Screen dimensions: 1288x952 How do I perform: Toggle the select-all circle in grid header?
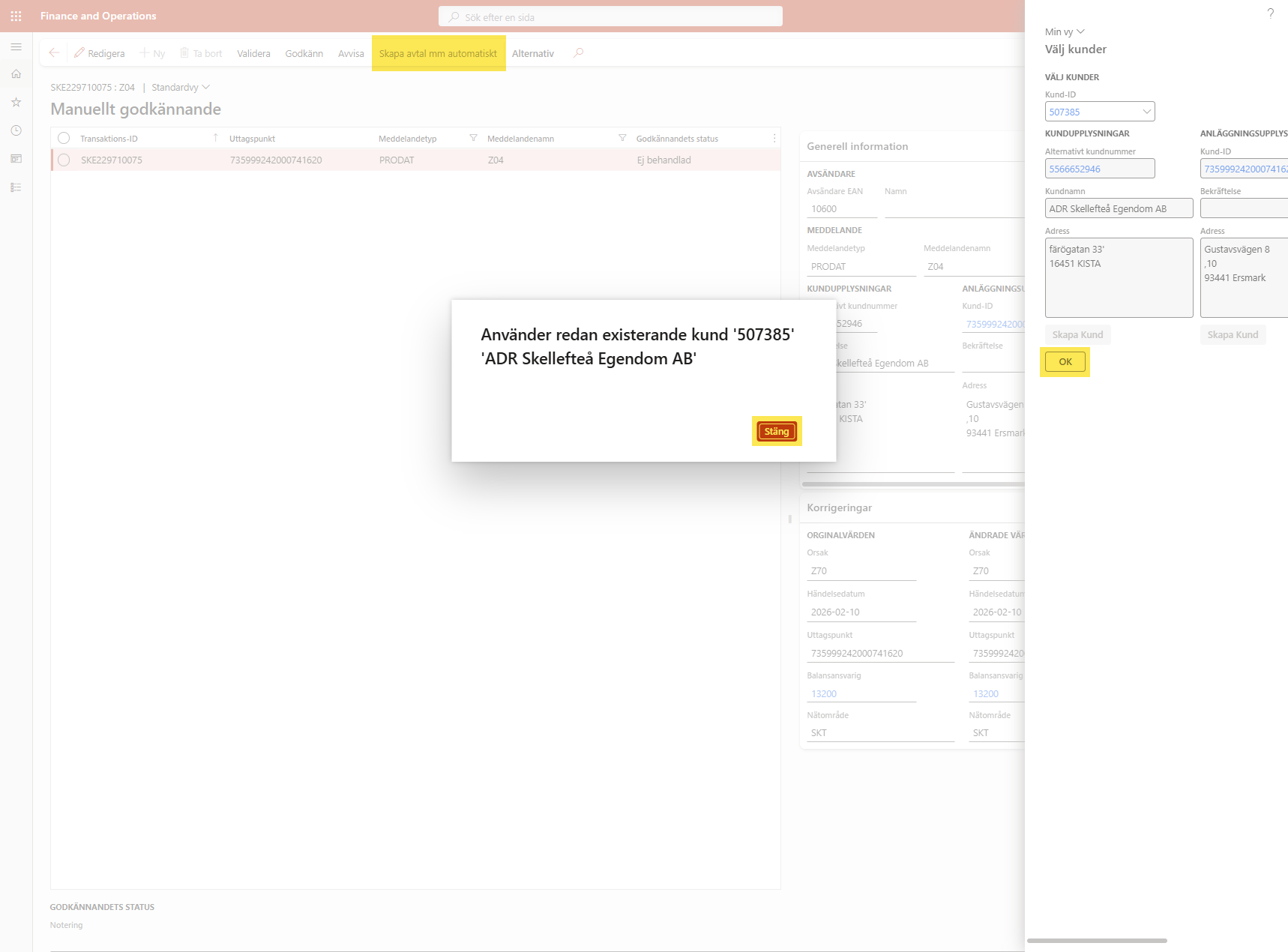pyautogui.click(x=64, y=138)
